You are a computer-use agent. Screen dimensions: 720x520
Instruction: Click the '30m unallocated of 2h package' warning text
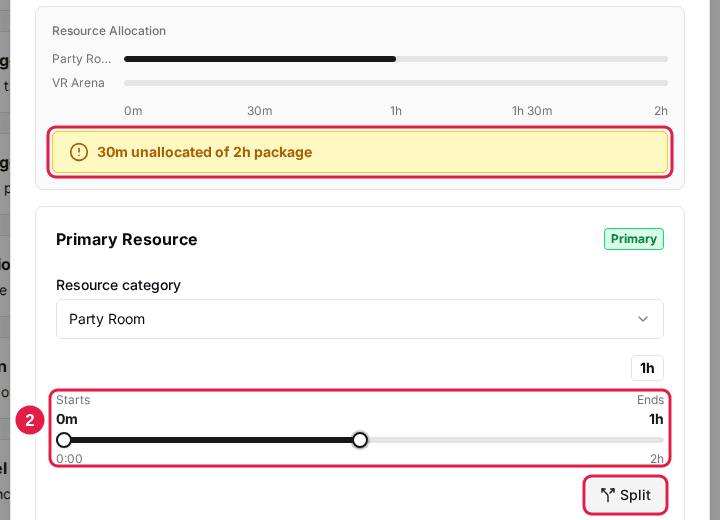204,152
